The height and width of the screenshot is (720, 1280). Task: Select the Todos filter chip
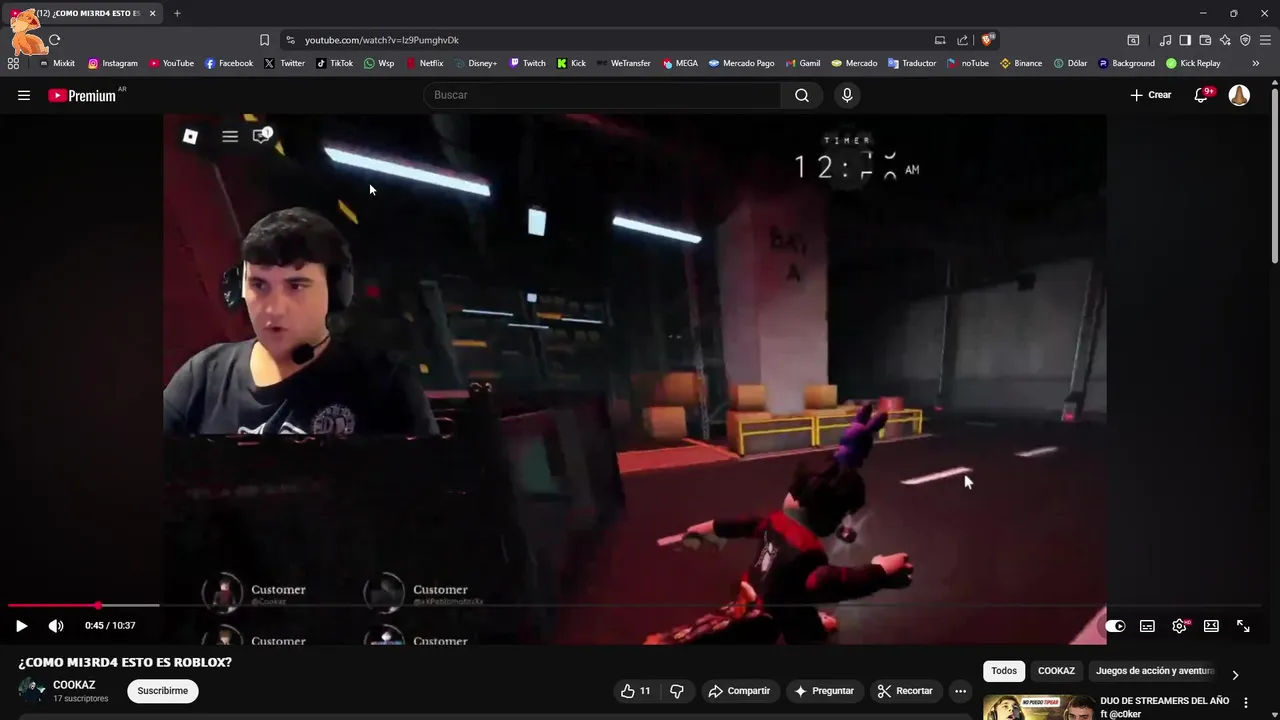[1004, 671]
